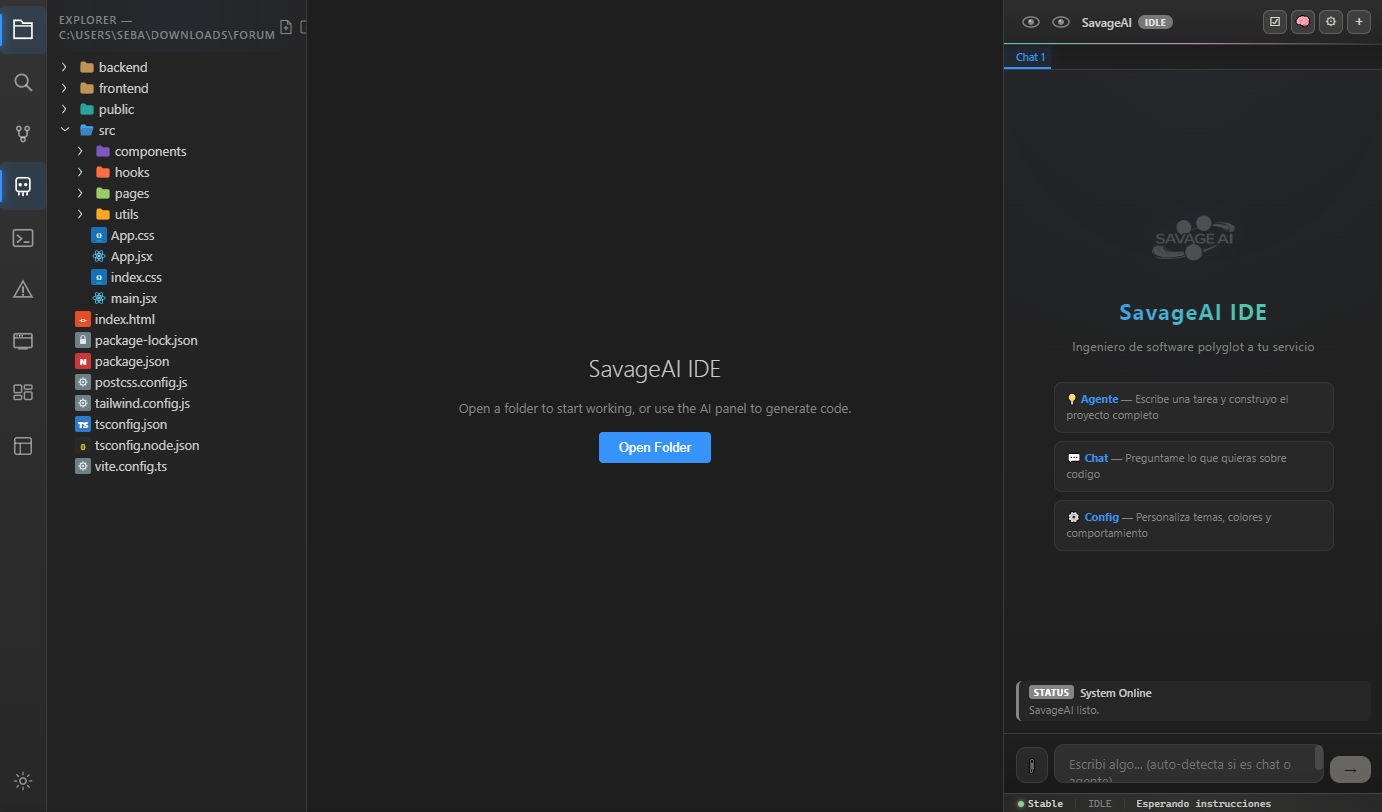This screenshot has width=1382, height=812.
Task: Open the integrated terminal icon
Action: 23,238
